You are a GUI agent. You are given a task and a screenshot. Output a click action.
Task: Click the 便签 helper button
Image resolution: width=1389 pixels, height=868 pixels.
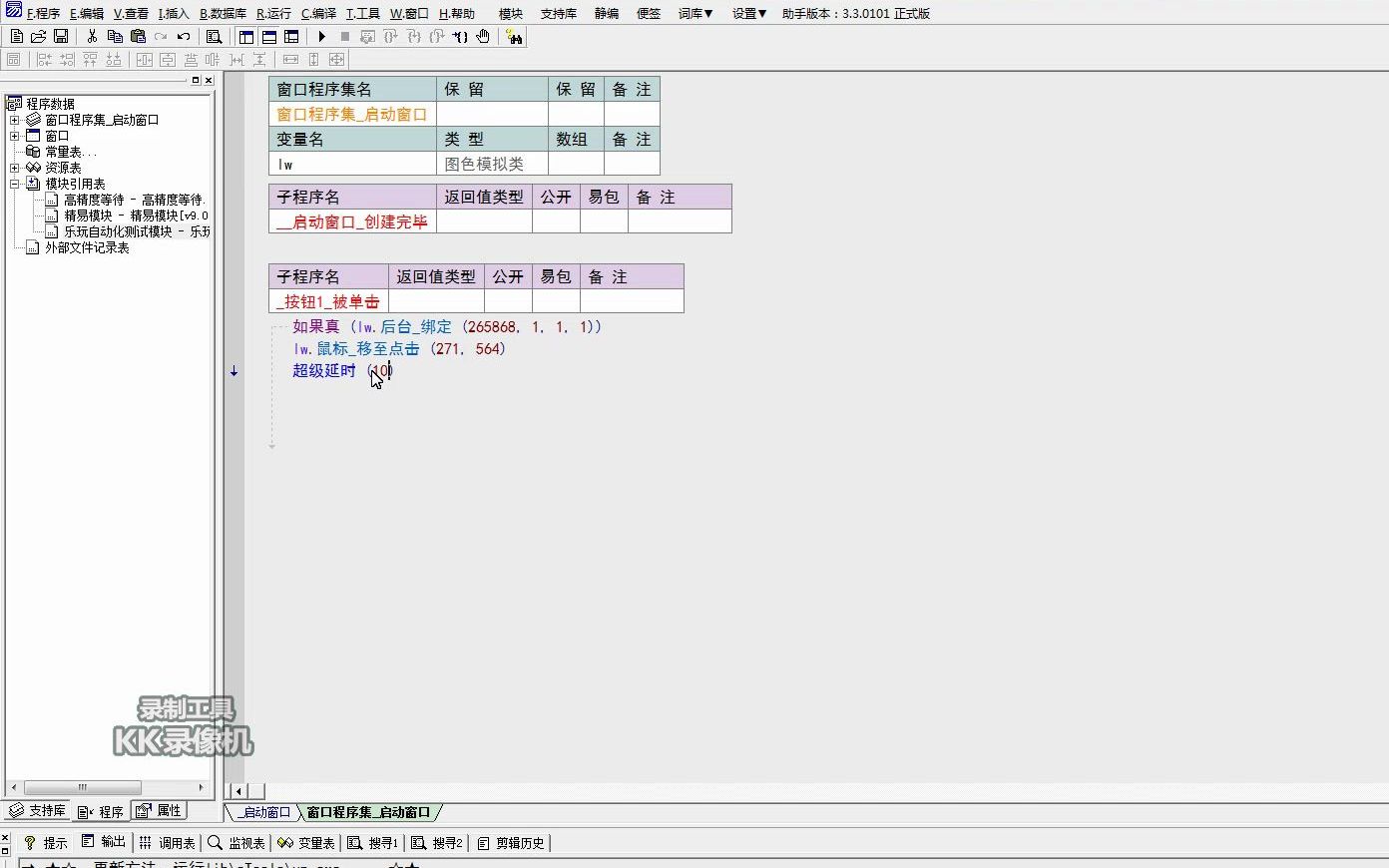tap(649, 14)
